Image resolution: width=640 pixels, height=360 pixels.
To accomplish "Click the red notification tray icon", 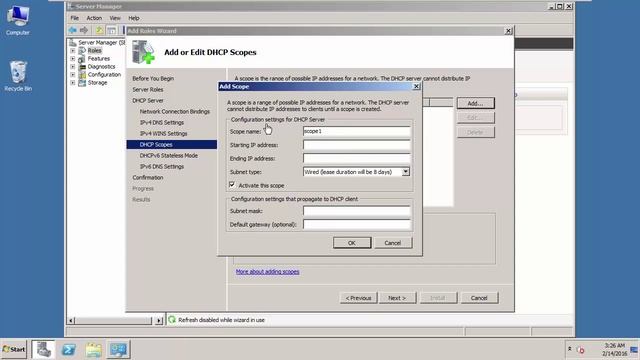I will [580, 350].
